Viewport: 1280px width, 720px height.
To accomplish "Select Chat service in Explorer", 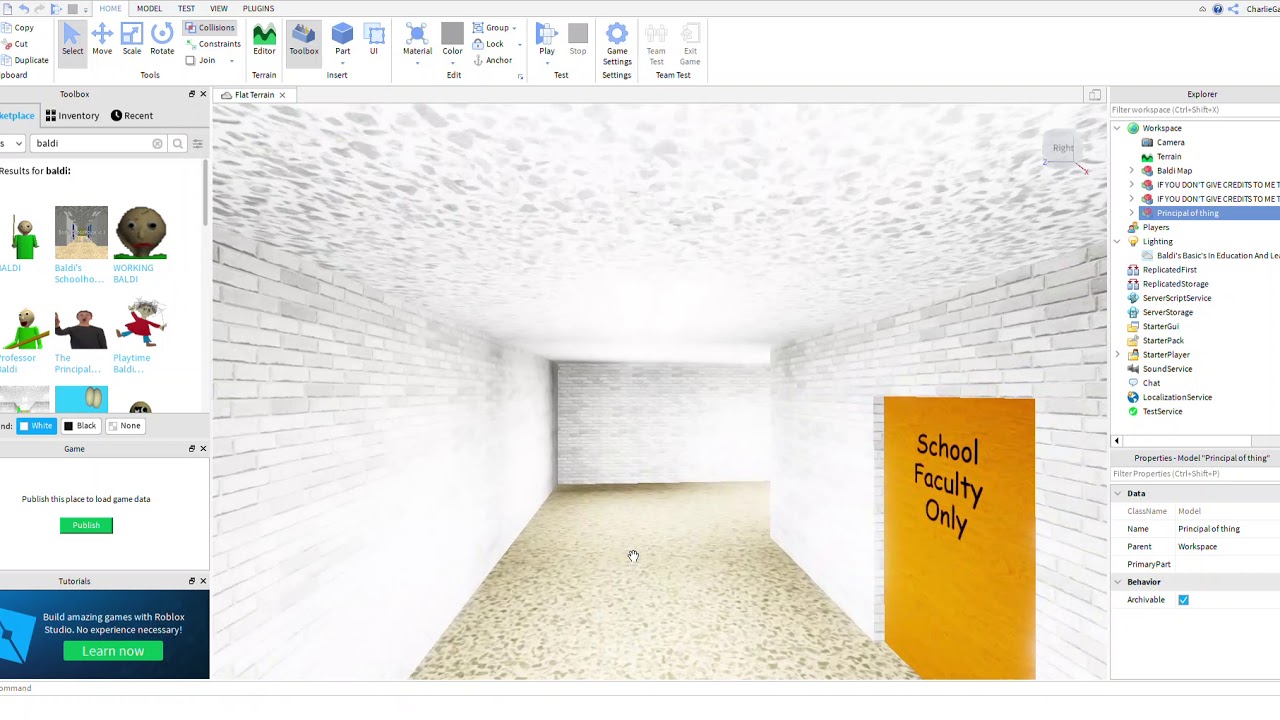I will [x=1151, y=383].
